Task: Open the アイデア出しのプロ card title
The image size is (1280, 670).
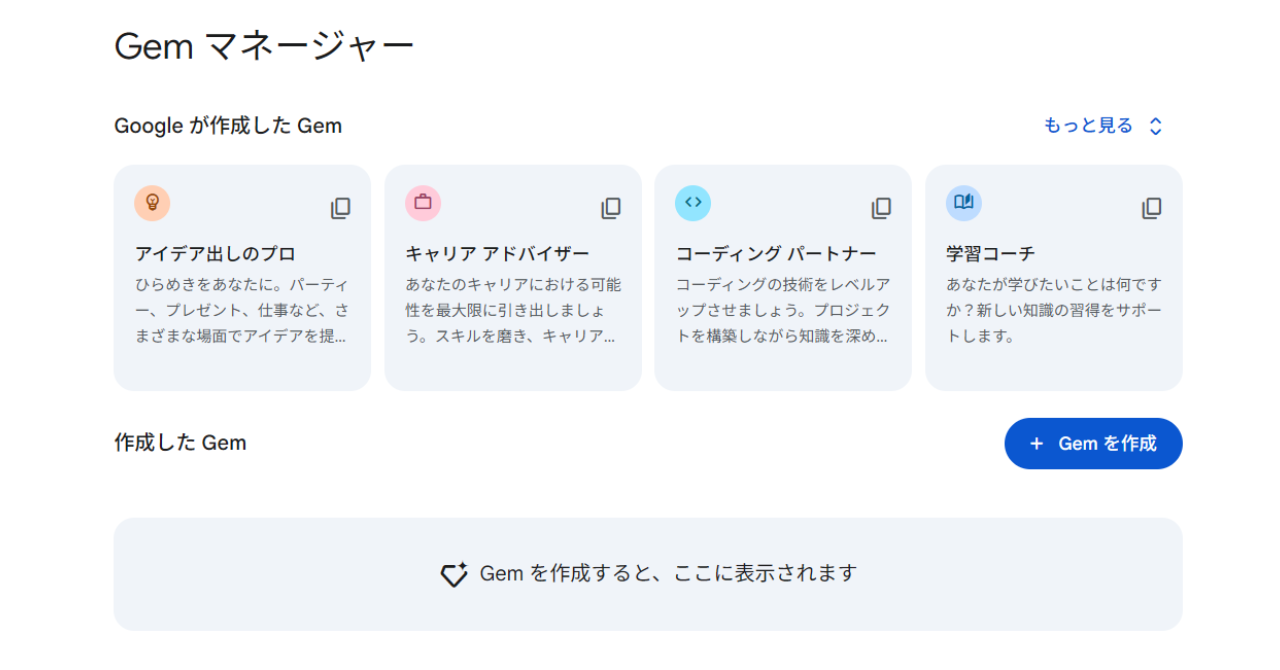Action: (x=215, y=254)
